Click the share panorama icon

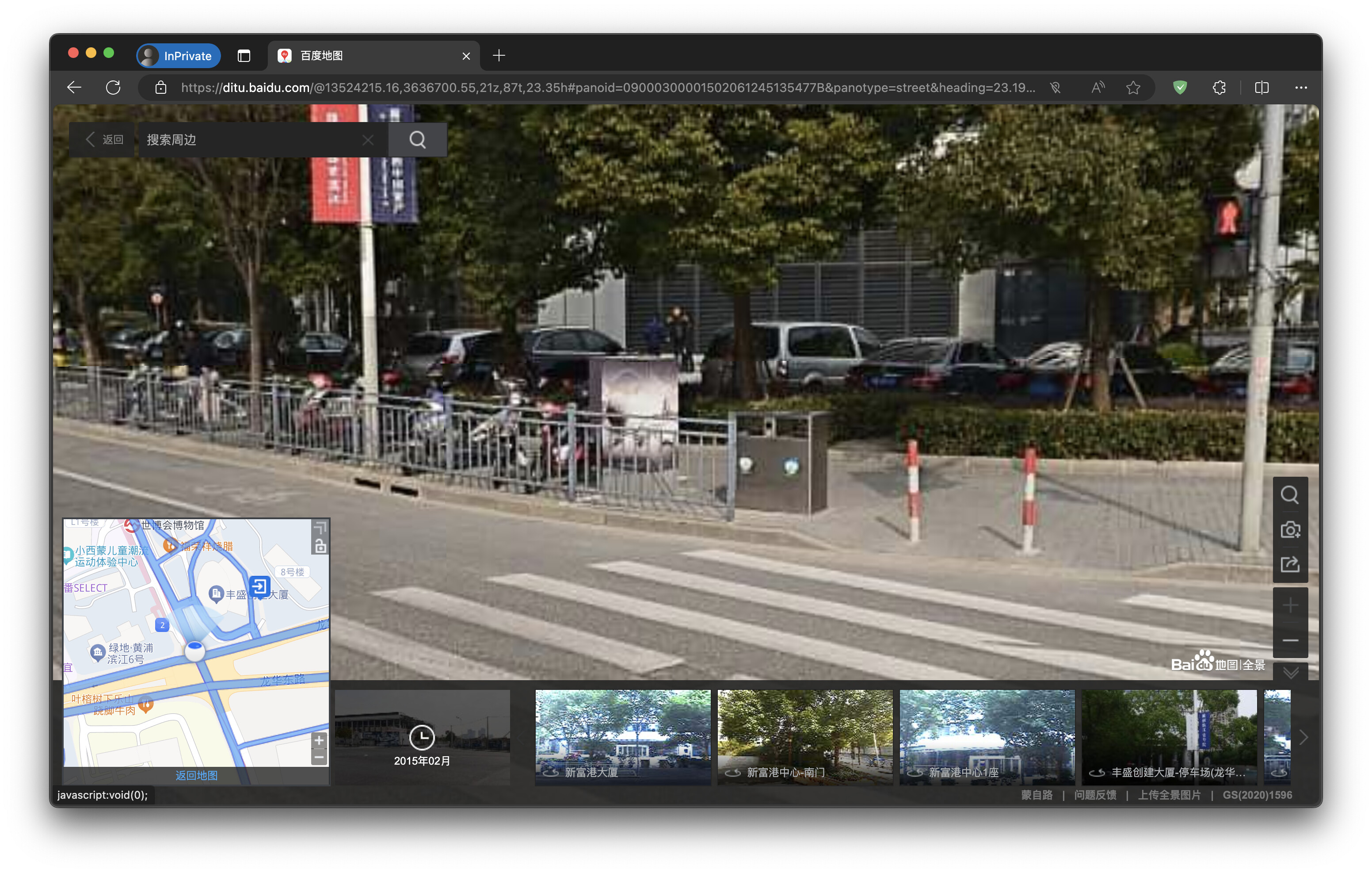pos(1290,564)
